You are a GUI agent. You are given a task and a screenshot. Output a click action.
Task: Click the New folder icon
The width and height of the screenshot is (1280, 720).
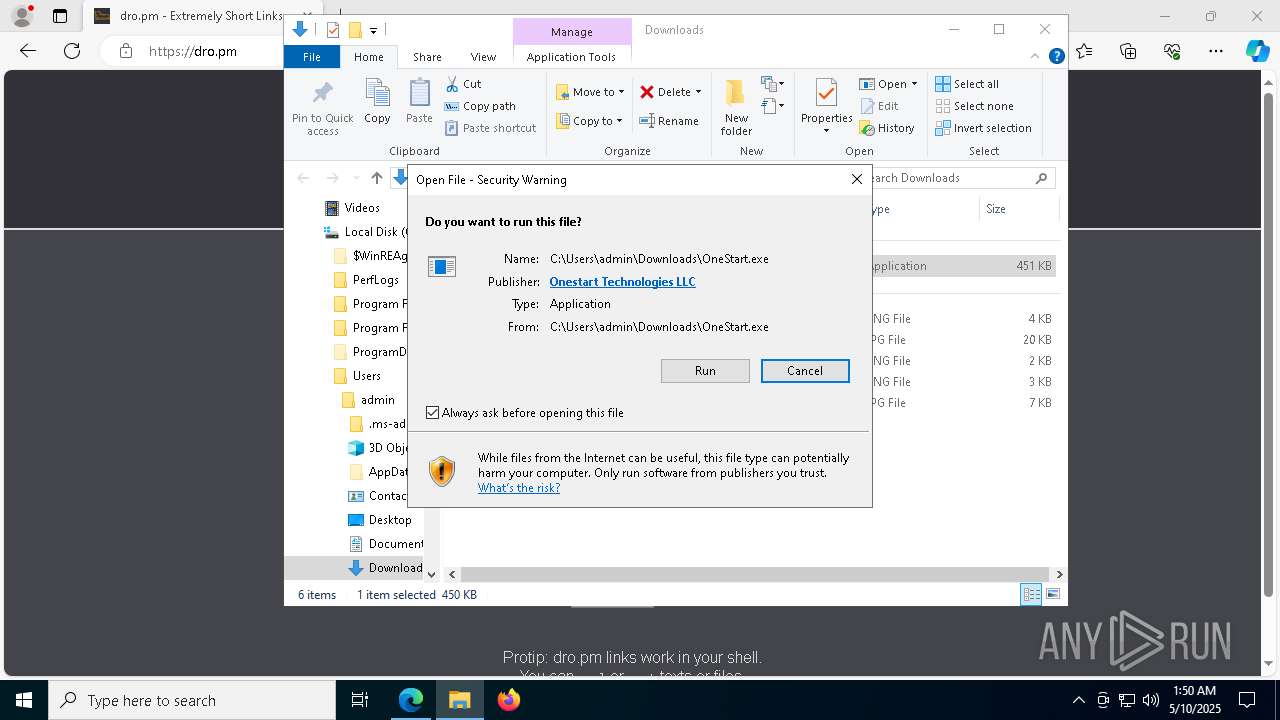(736, 93)
